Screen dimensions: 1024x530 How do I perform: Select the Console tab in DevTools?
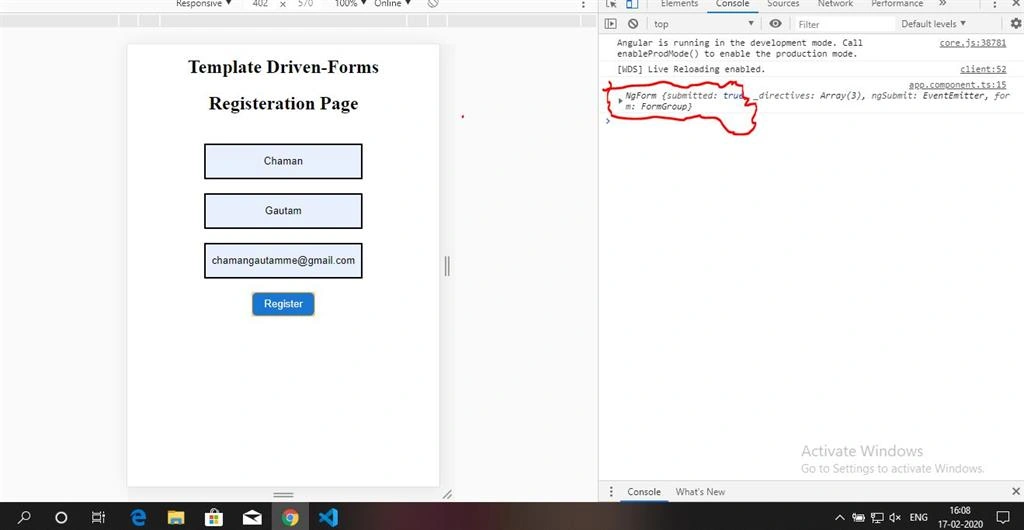732,4
